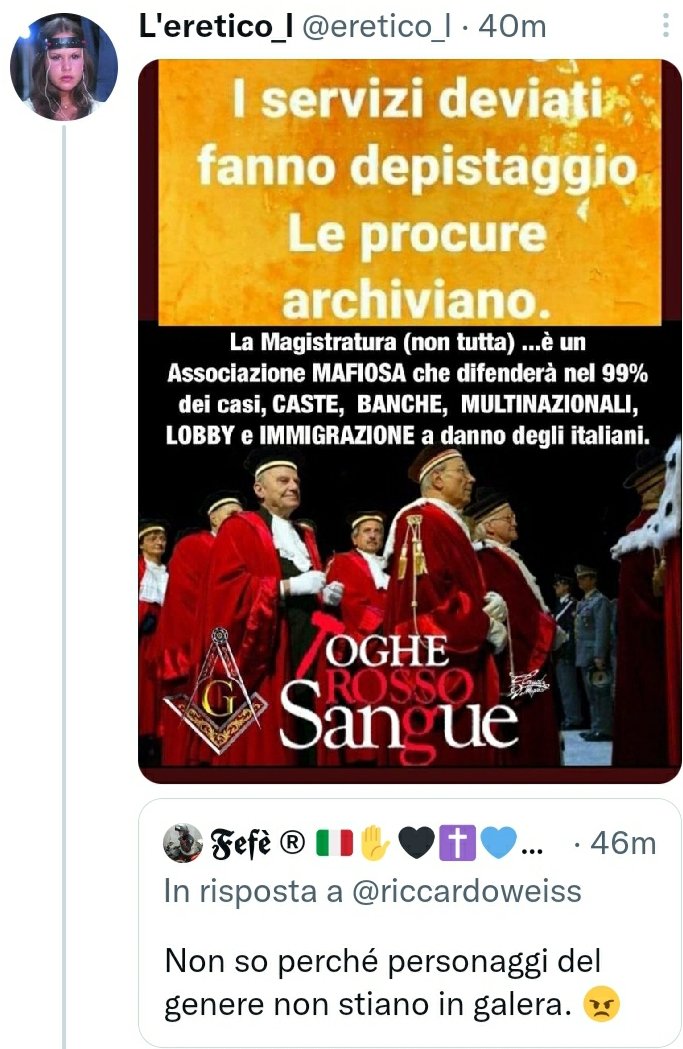Click the L'eretico_I display name
The width and height of the screenshot is (683, 1049).
(215, 27)
